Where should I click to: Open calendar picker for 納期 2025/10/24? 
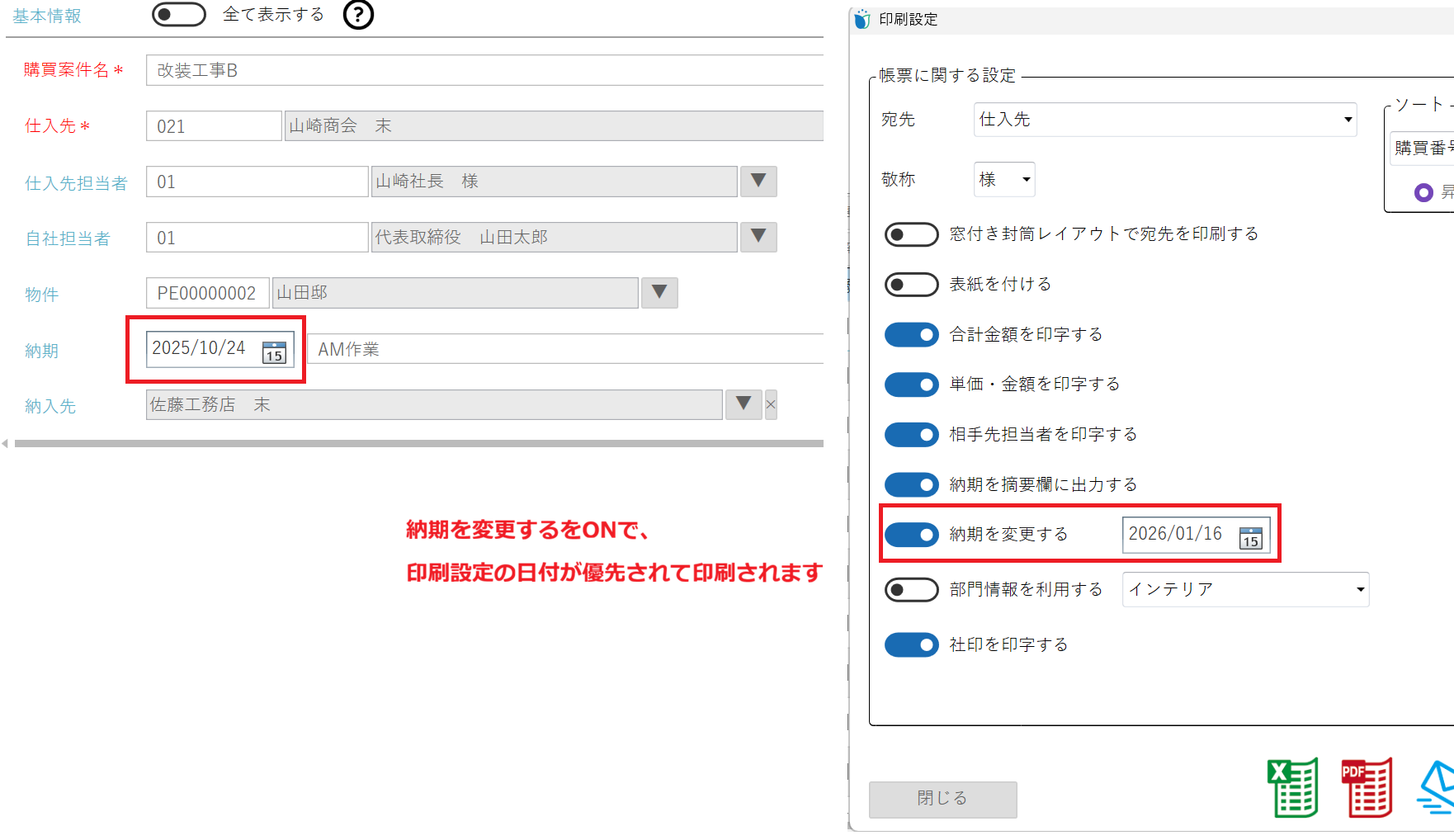(274, 352)
